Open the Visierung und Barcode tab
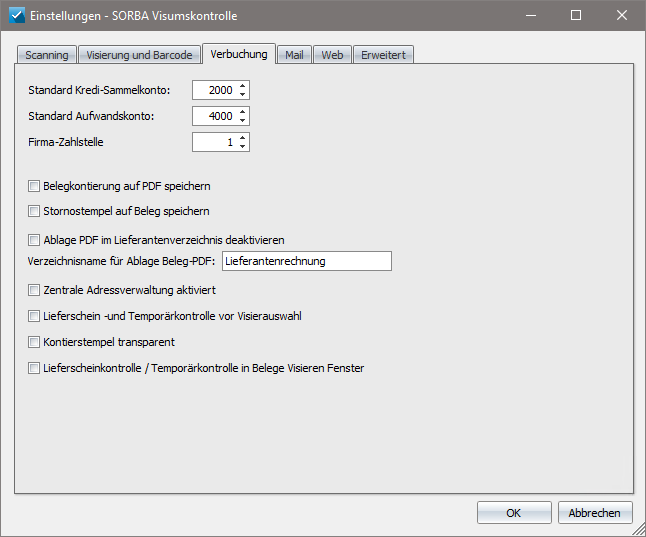646x537 pixels. click(139, 55)
